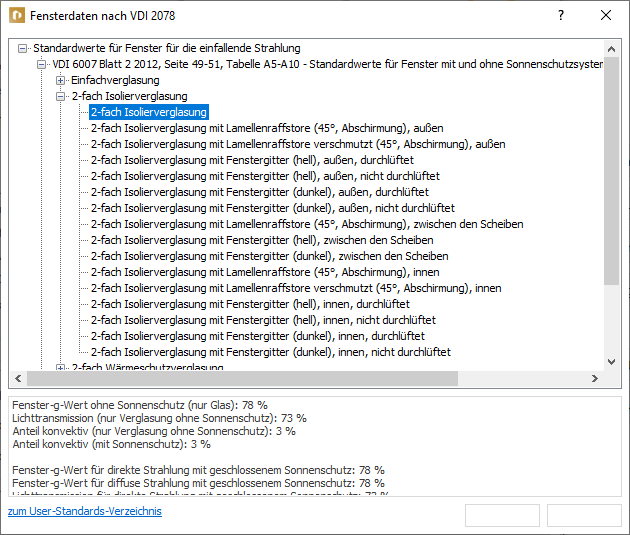
Task: Select Fenstergitter (hell), innen, nicht durchlüftet
Action: (x=263, y=320)
